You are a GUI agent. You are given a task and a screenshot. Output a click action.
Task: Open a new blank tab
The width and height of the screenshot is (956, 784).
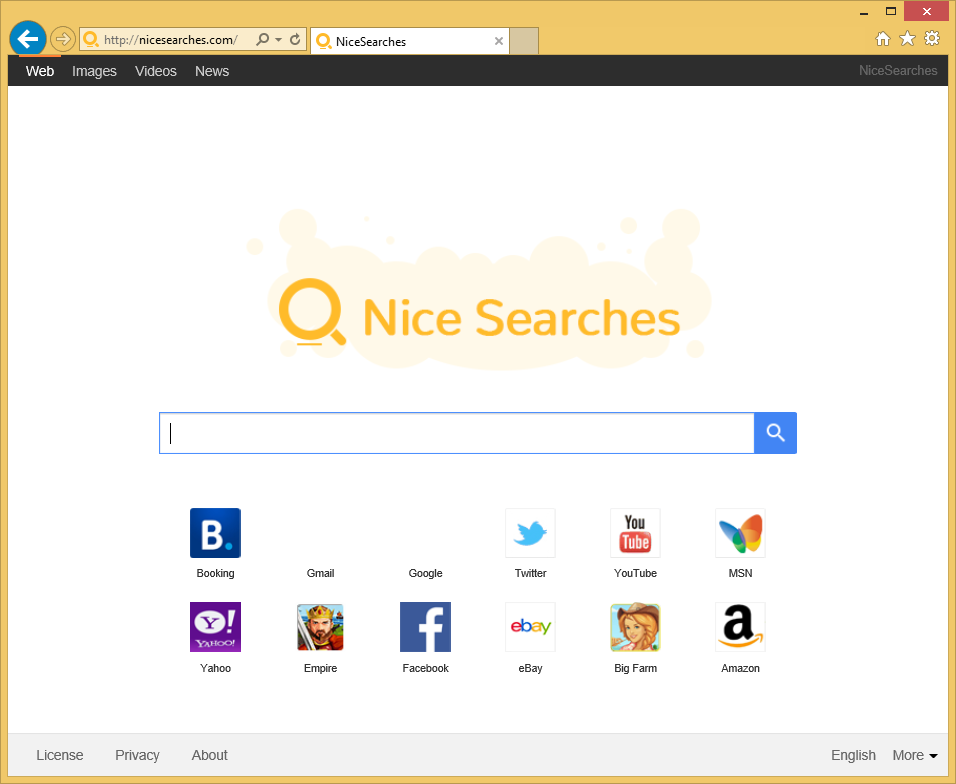click(x=524, y=41)
